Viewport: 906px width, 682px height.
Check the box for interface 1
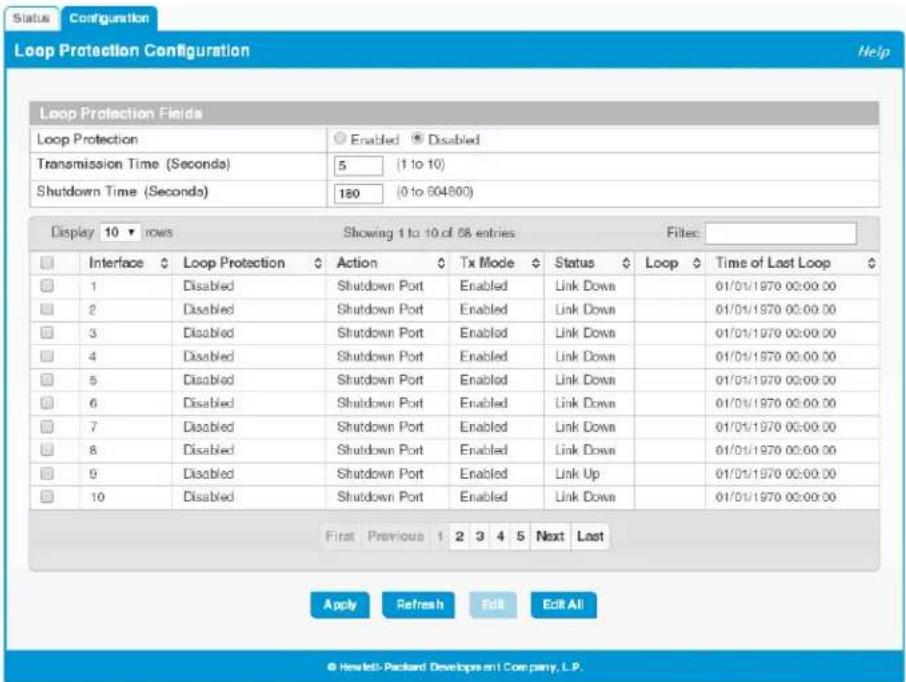pos(47,286)
